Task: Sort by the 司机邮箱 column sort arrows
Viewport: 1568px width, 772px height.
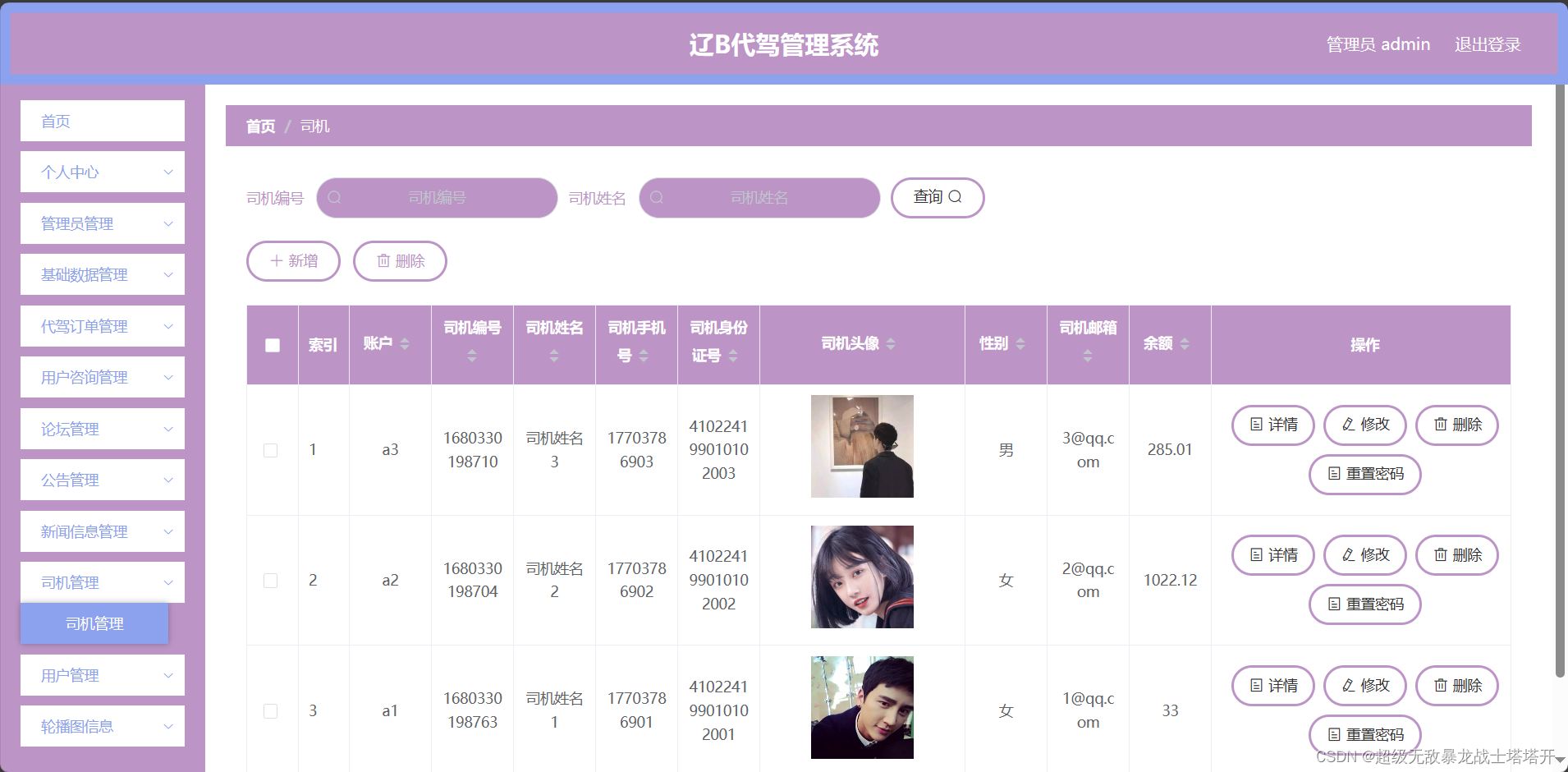Action: tap(1088, 356)
